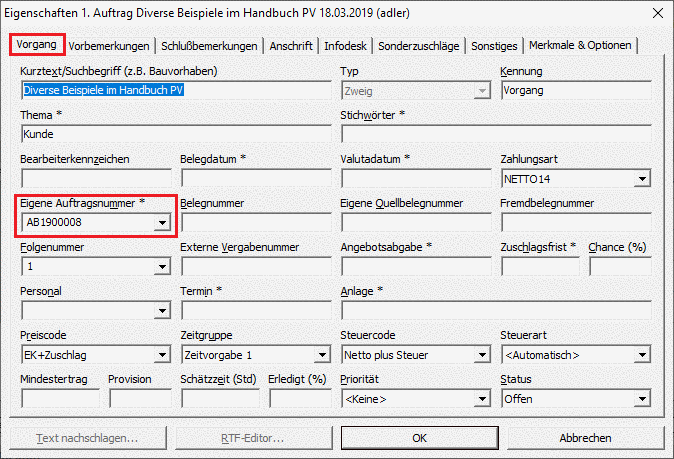Click the Text nachschlagen… button
674x459 pixels.
pos(88,438)
